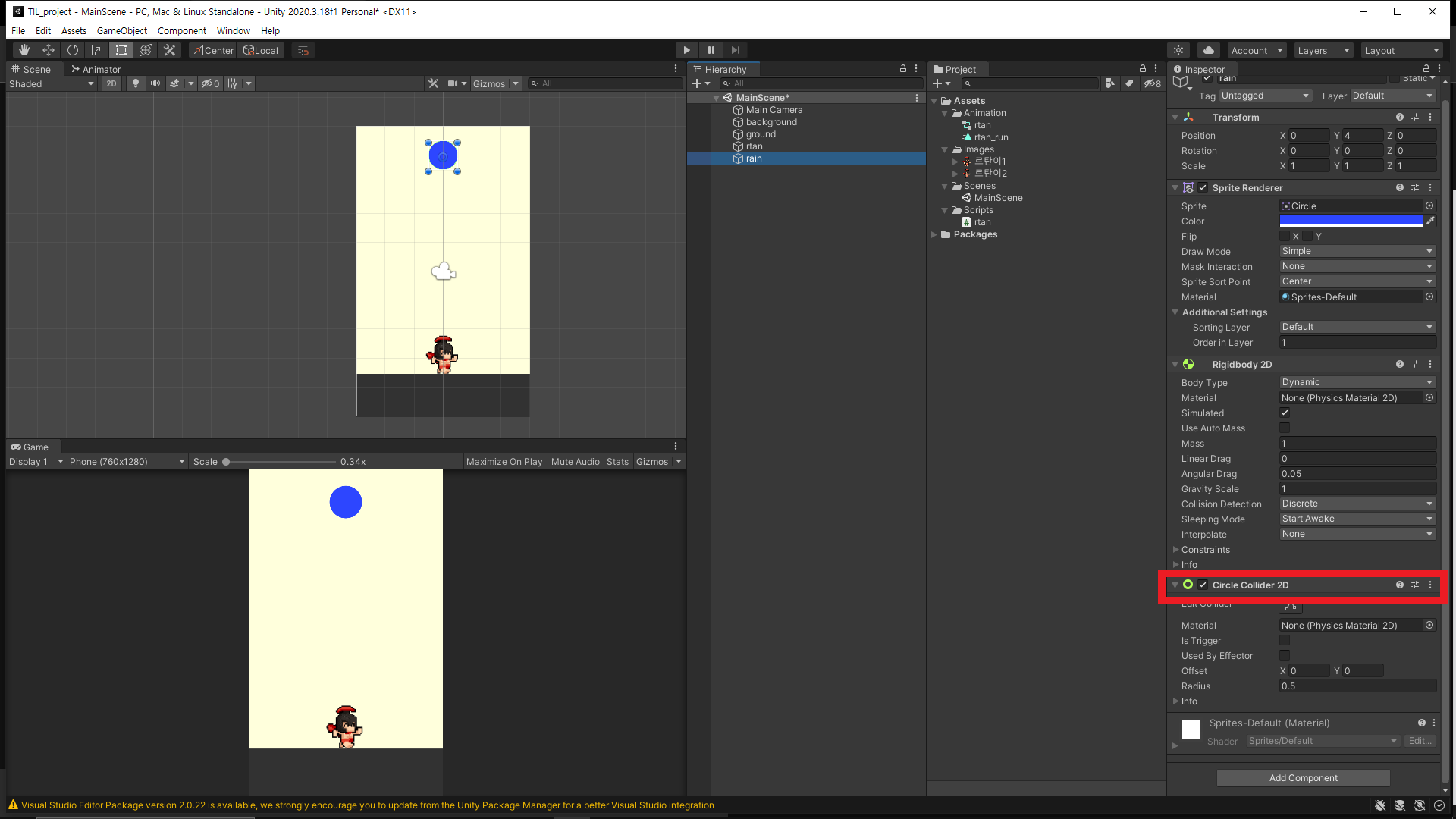Click the Play button to start game
The width and height of the screenshot is (1456, 819).
(687, 50)
